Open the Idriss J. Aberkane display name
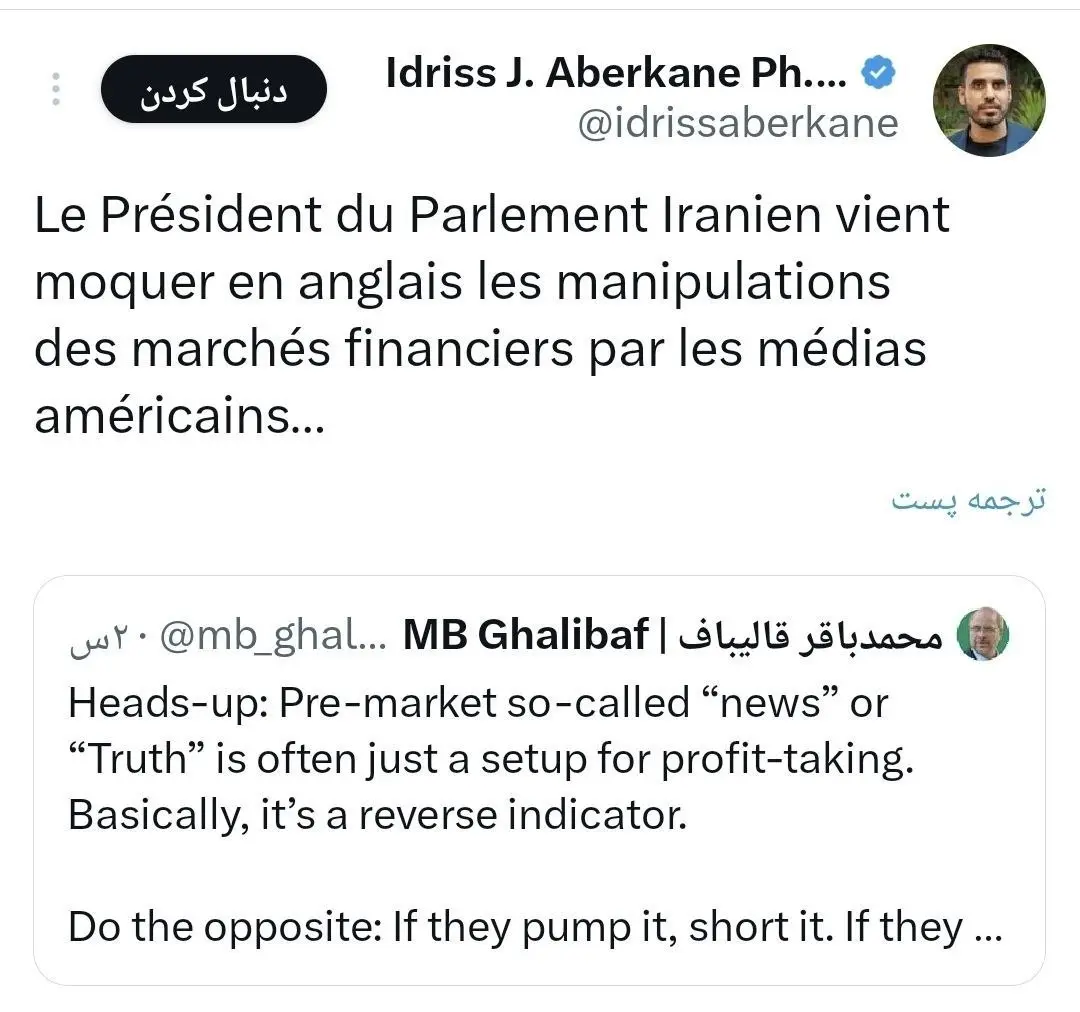Image resolution: width=1080 pixels, height=1012 pixels. (617, 75)
